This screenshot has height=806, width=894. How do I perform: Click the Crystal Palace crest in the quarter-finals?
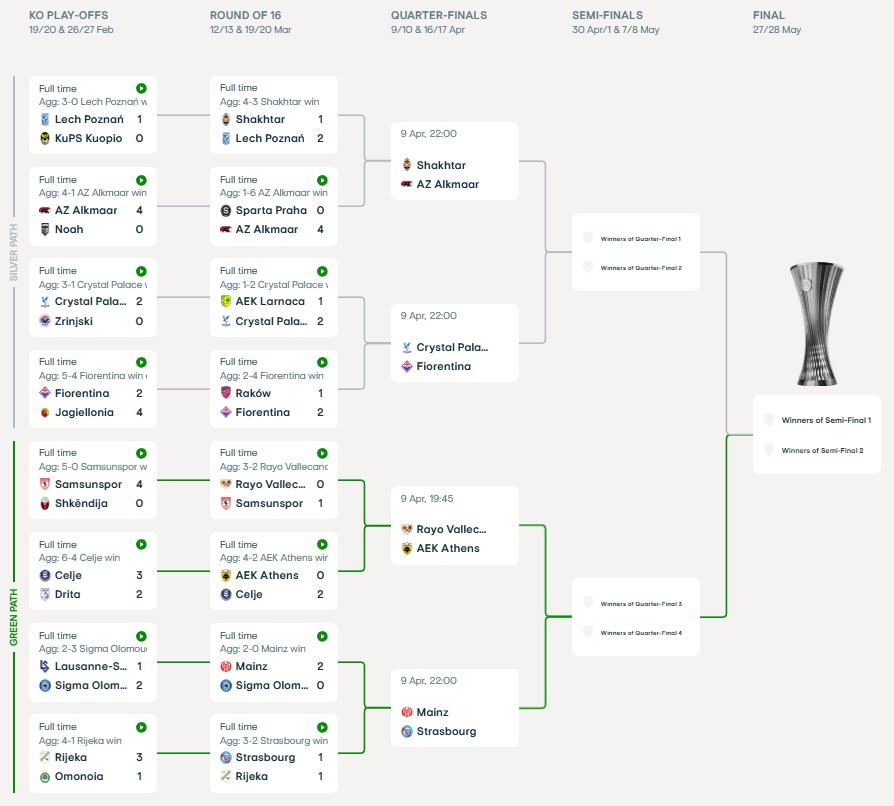[406, 347]
